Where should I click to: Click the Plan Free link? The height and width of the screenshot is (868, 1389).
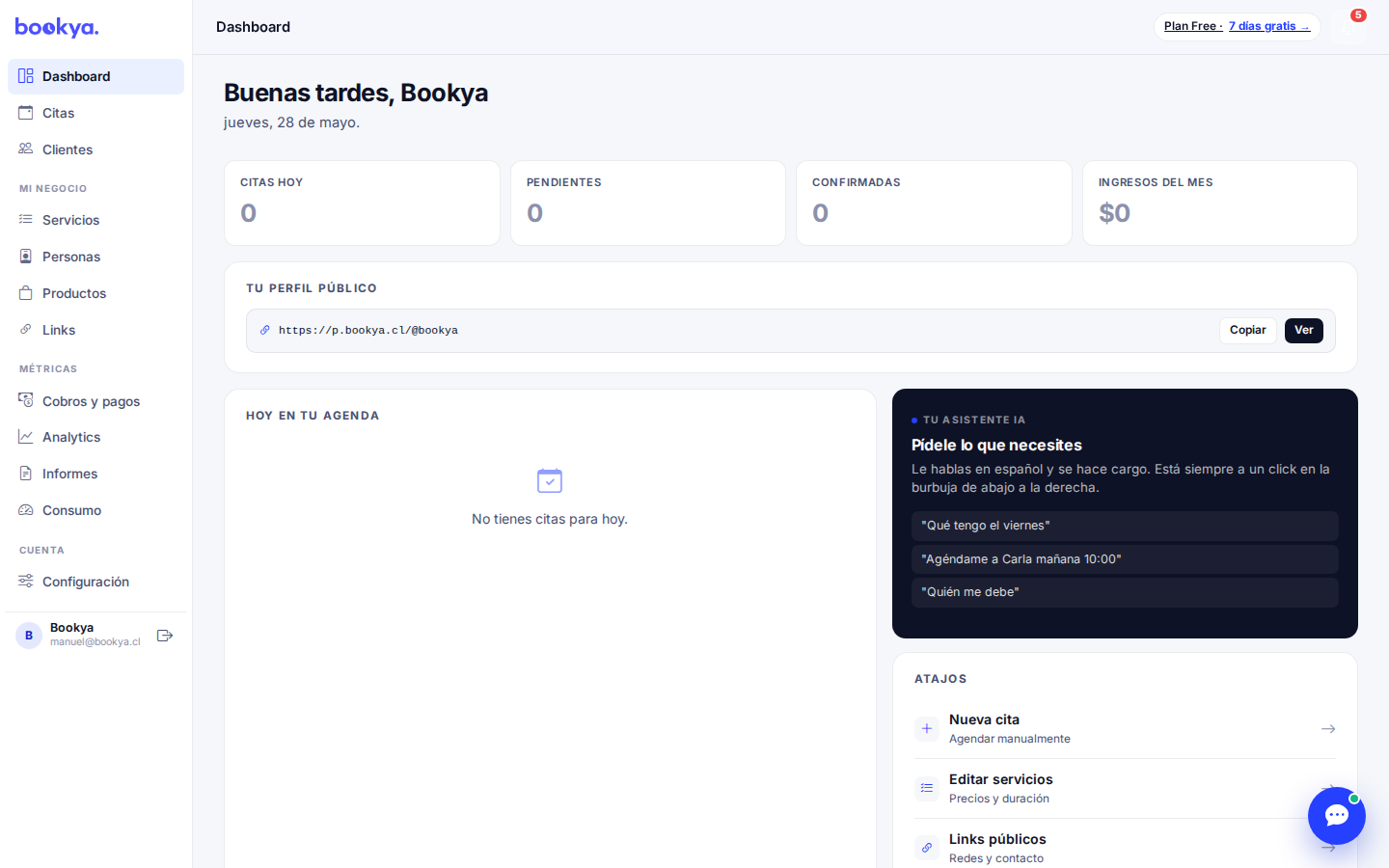click(x=1192, y=26)
